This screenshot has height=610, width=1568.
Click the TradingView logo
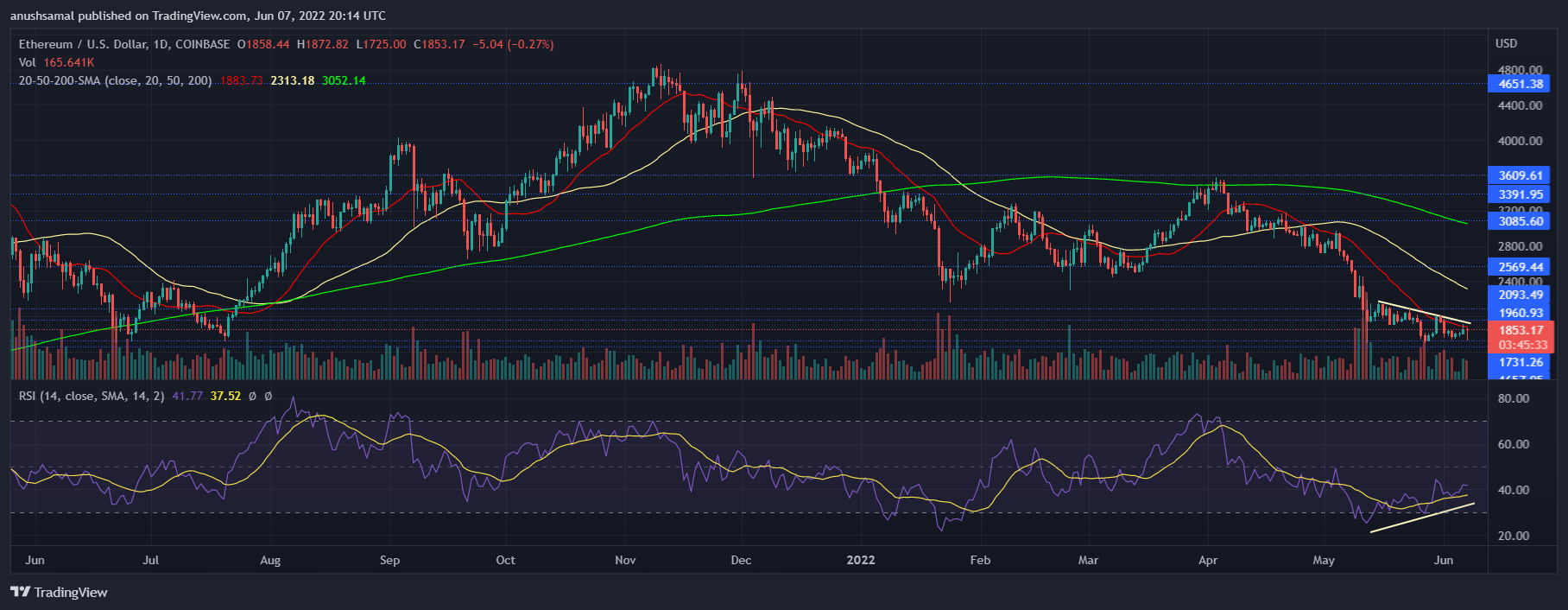click(59, 592)
